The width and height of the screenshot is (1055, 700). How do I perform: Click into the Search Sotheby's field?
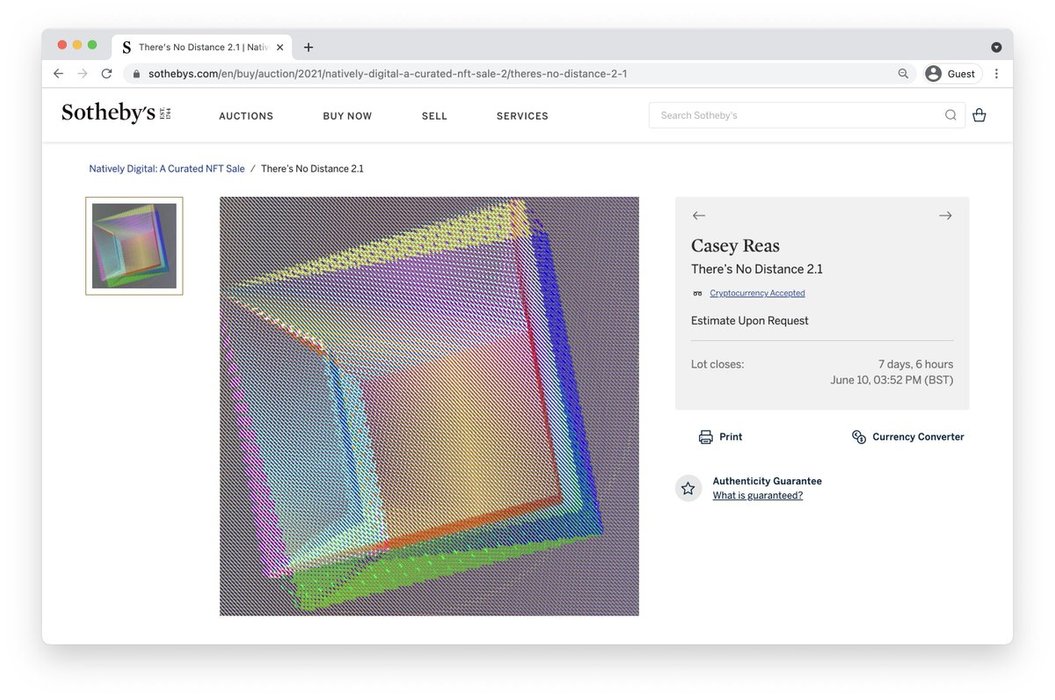pos(795,115)
